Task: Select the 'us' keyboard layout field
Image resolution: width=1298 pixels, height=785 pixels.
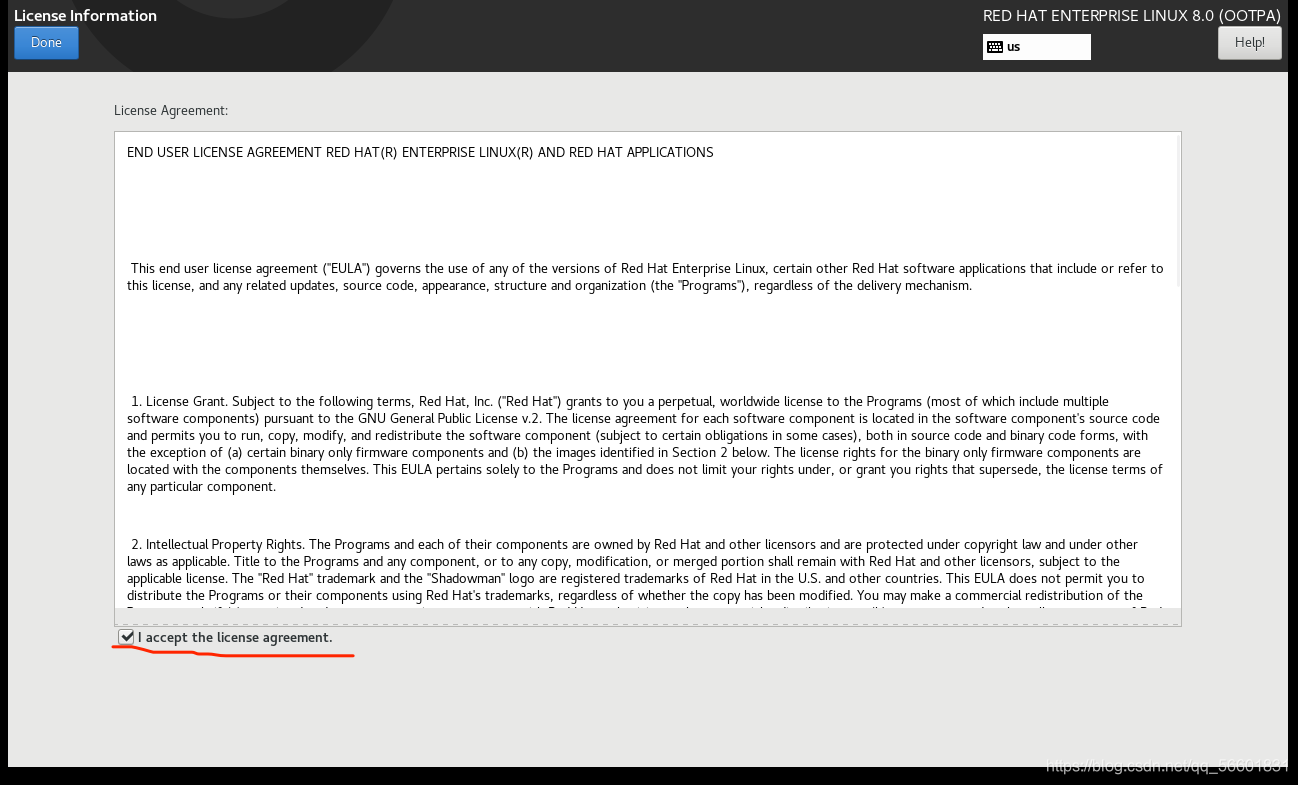Action: (x=1037, y=47)
